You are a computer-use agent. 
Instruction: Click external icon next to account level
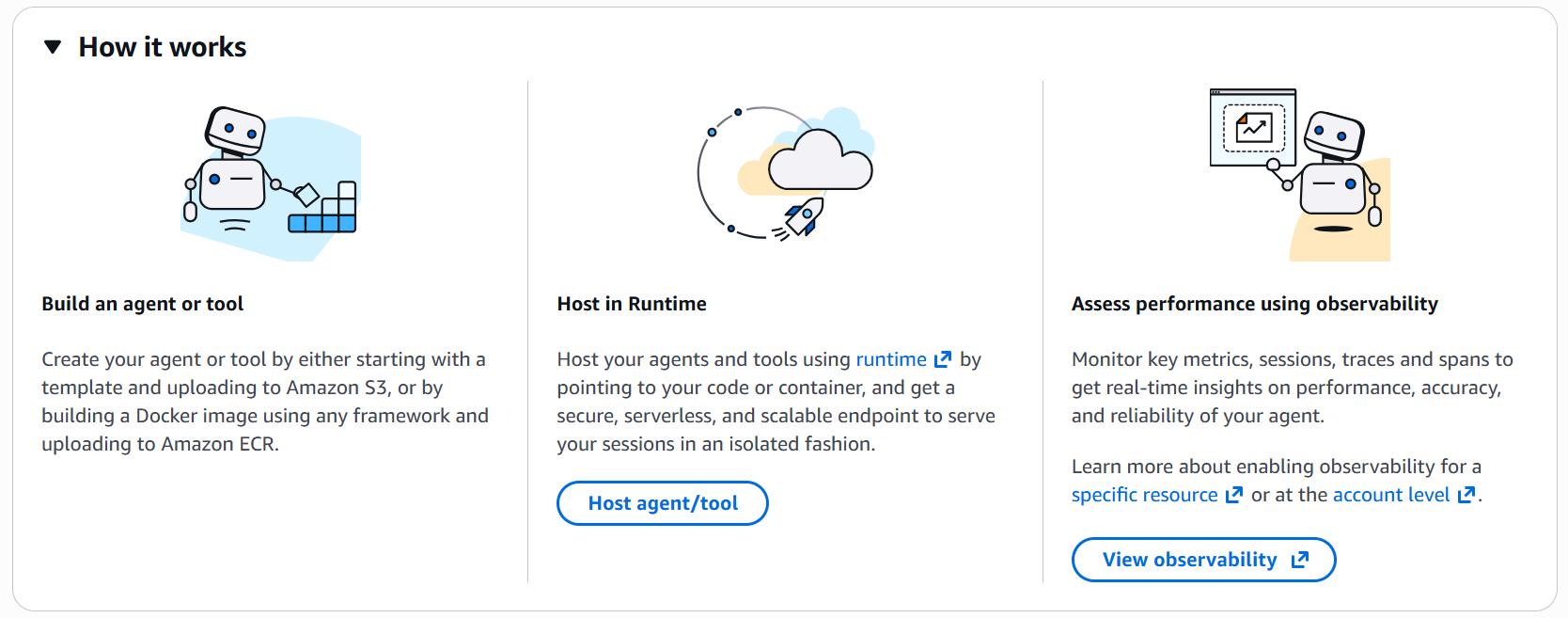point(1466,495)
